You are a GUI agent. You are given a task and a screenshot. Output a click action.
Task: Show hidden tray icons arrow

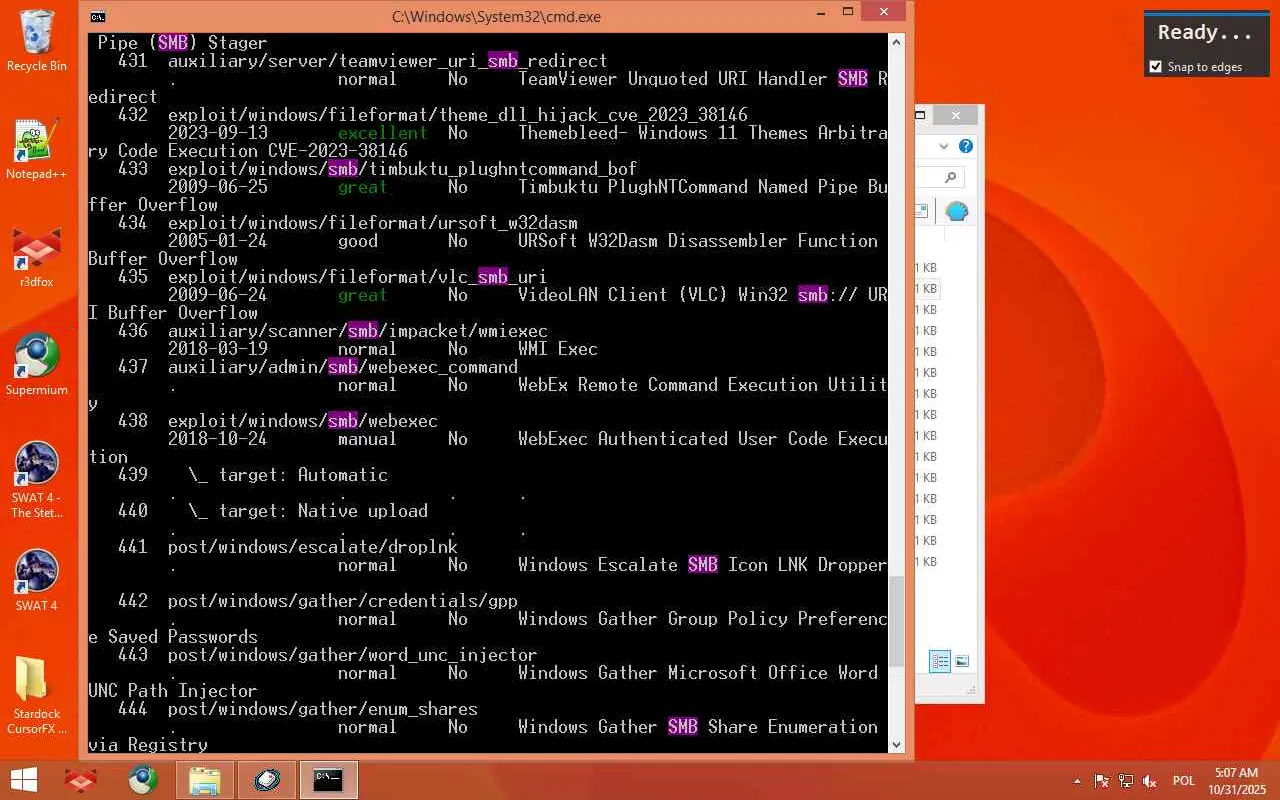[x=1077, y=781]
